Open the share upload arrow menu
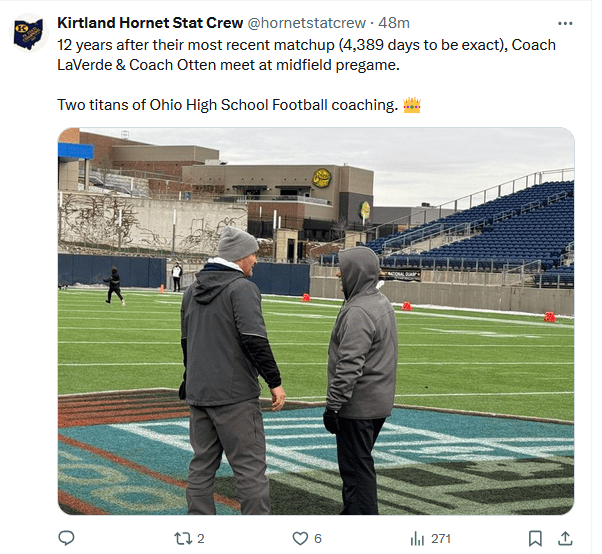This screenshot has height=554, width=602. tap(565, 538)
